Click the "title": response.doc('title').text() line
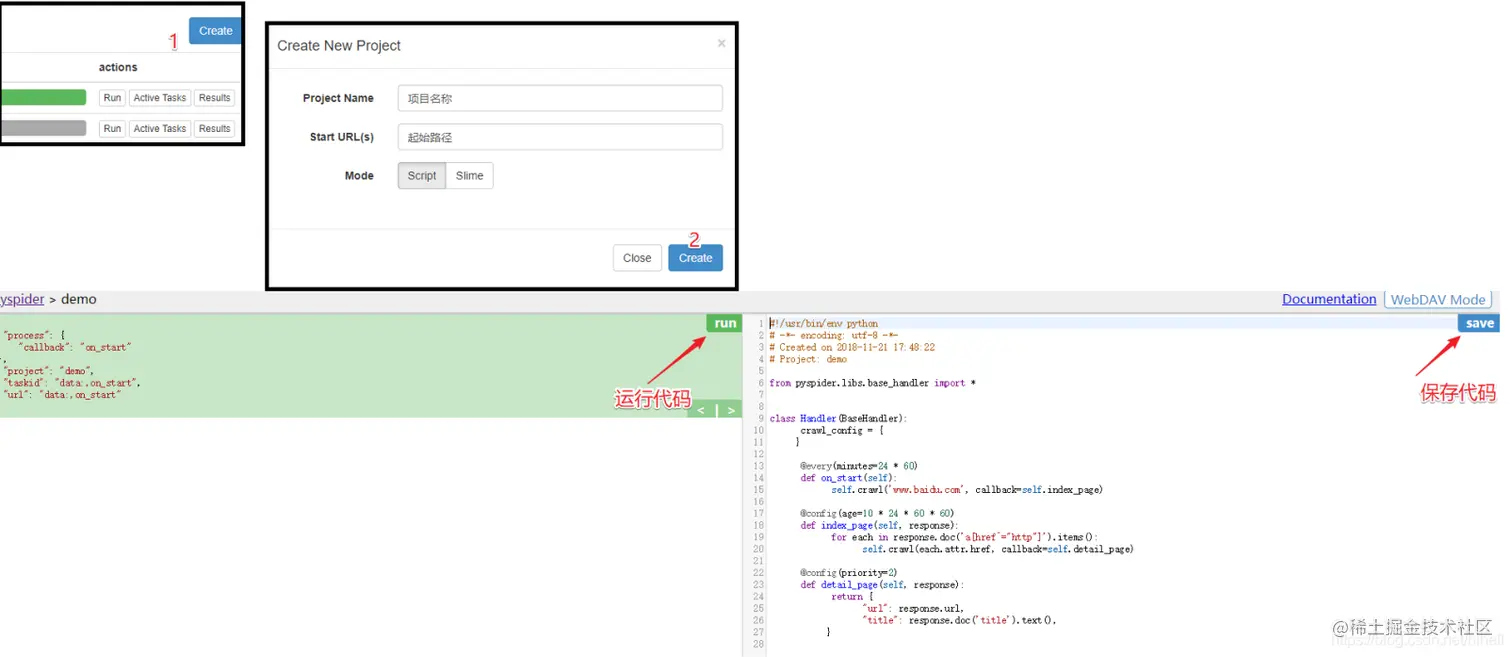 pyautogui.click(x=960, y=620)
